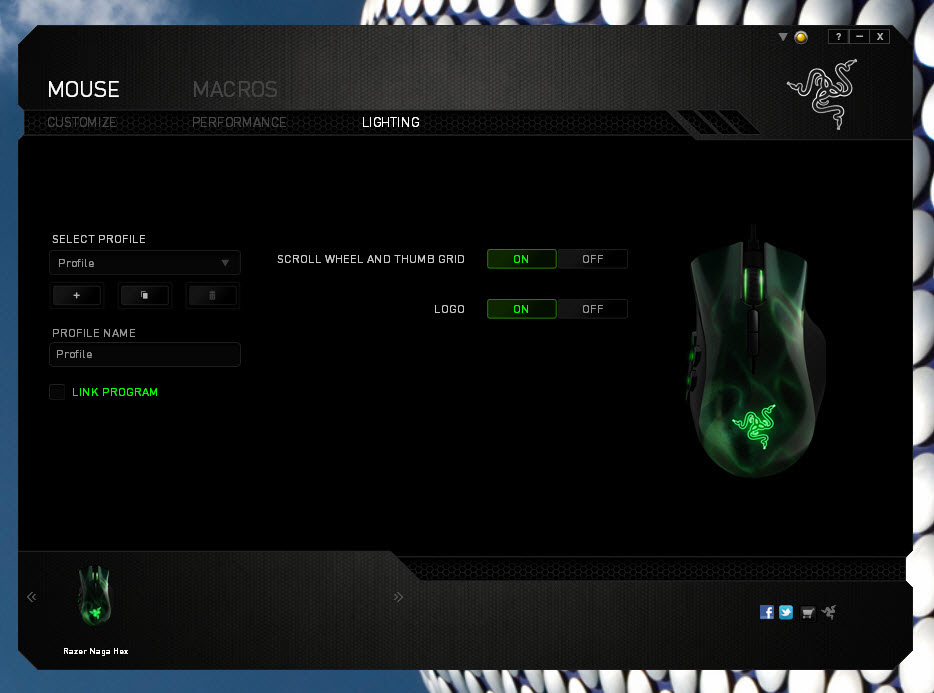Enable the Link Program checkbox
This screenshot has width=934, height=693.
(x=57, y=392)
